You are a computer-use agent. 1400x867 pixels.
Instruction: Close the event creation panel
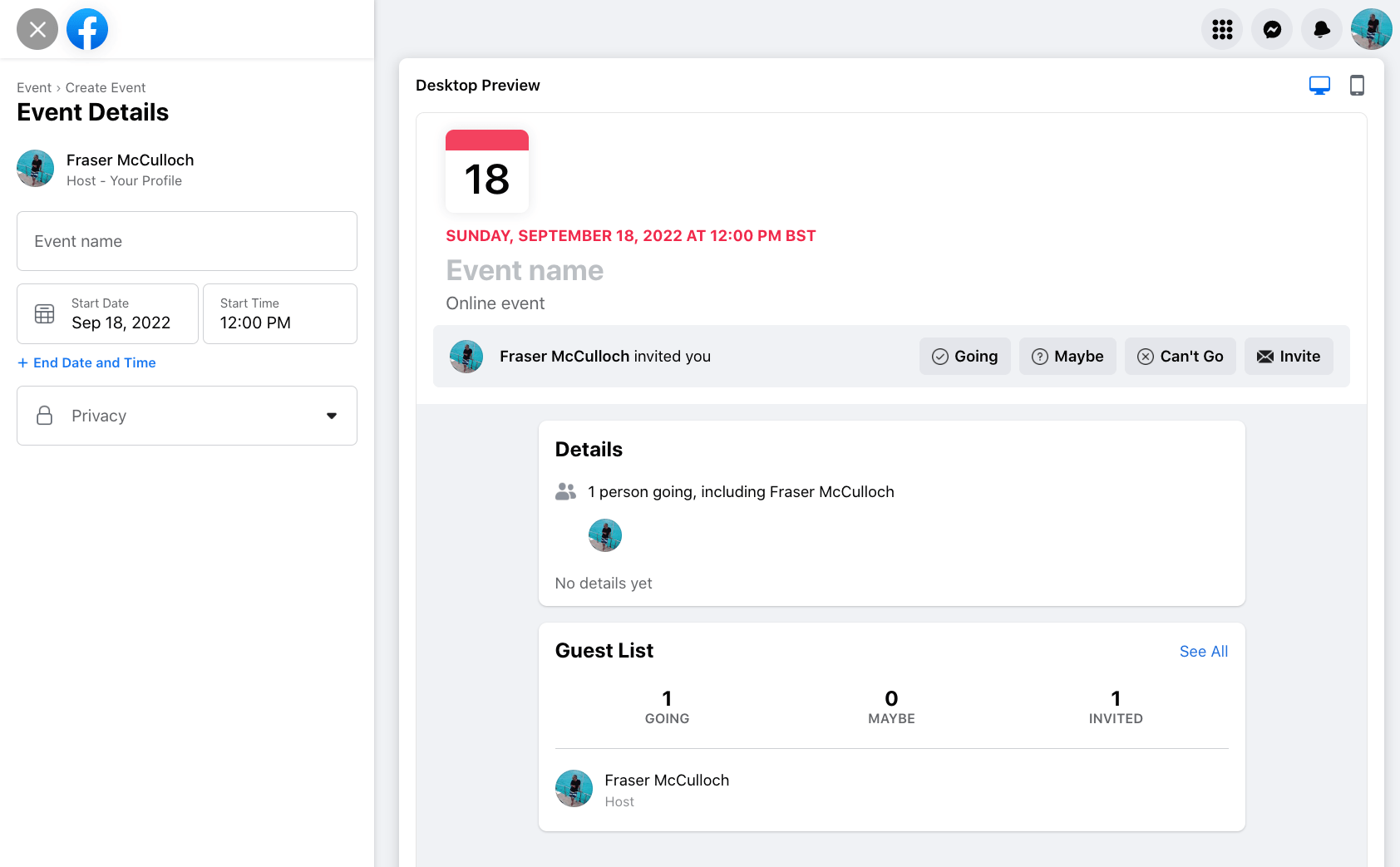[x=37, y=29]
